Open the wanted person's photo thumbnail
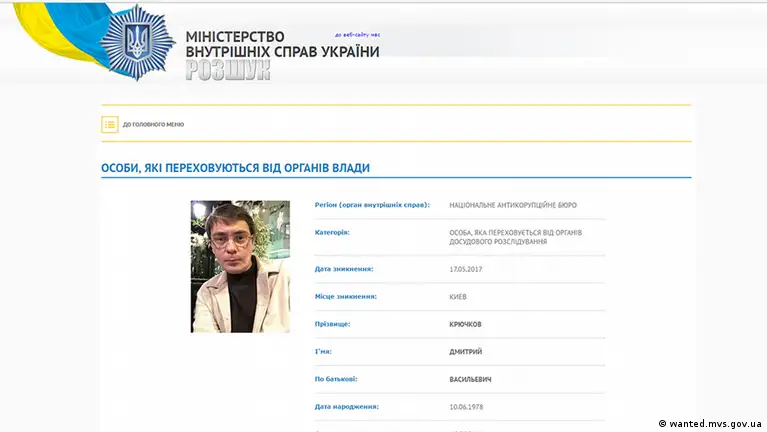767x432 pixels. [x=240, y=266]
